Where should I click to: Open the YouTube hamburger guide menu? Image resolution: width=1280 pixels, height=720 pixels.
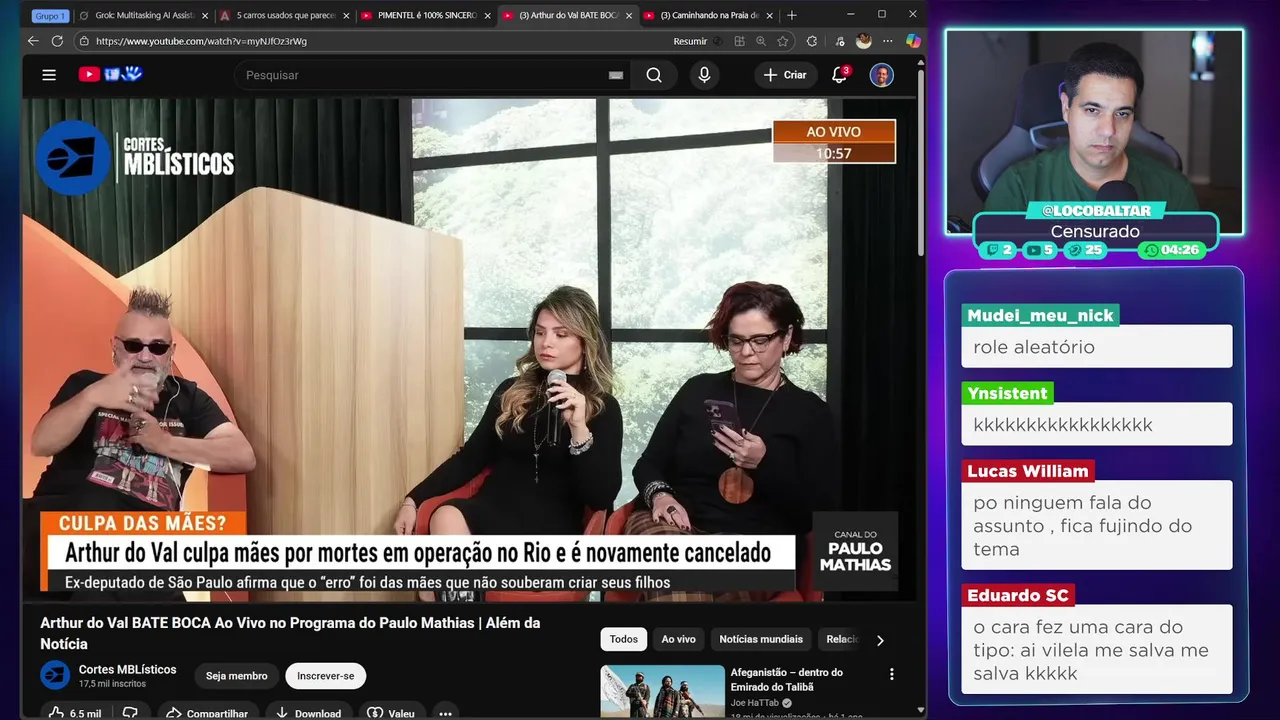coord(49,75)
